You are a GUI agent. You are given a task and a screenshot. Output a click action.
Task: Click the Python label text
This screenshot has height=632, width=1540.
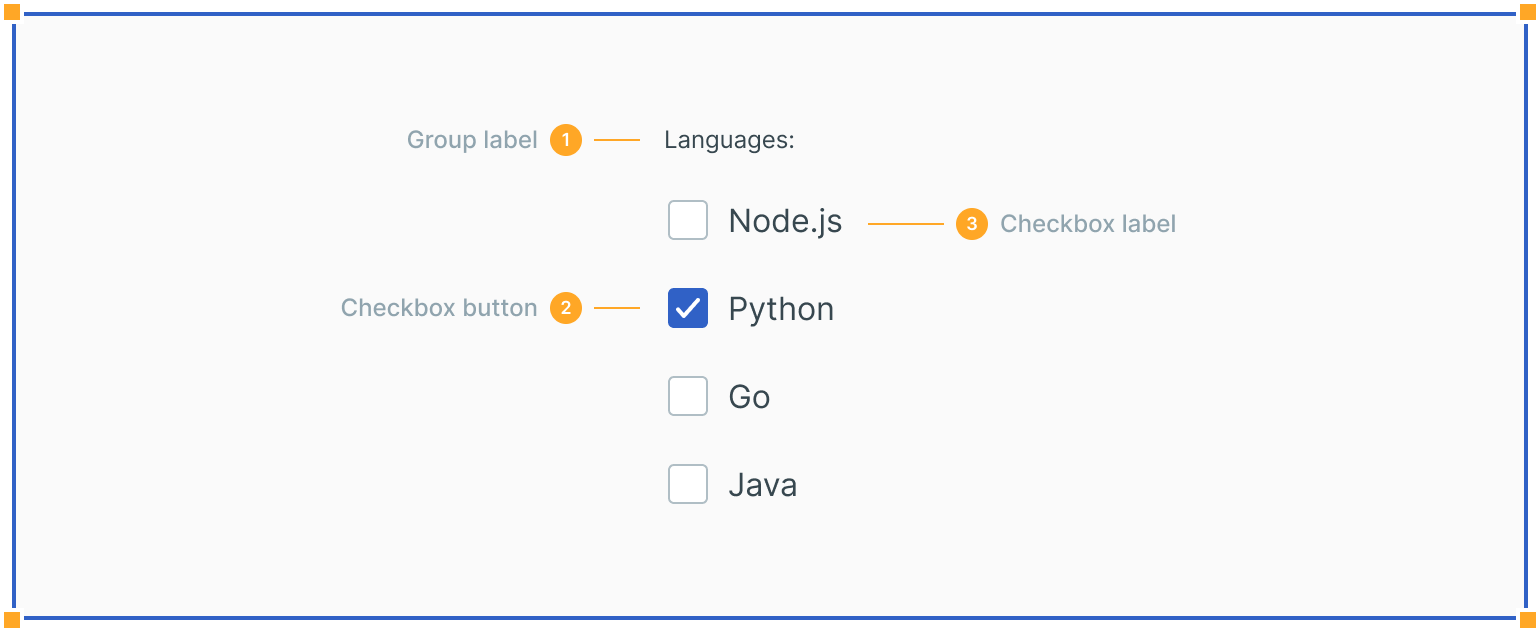click(781, 309)
